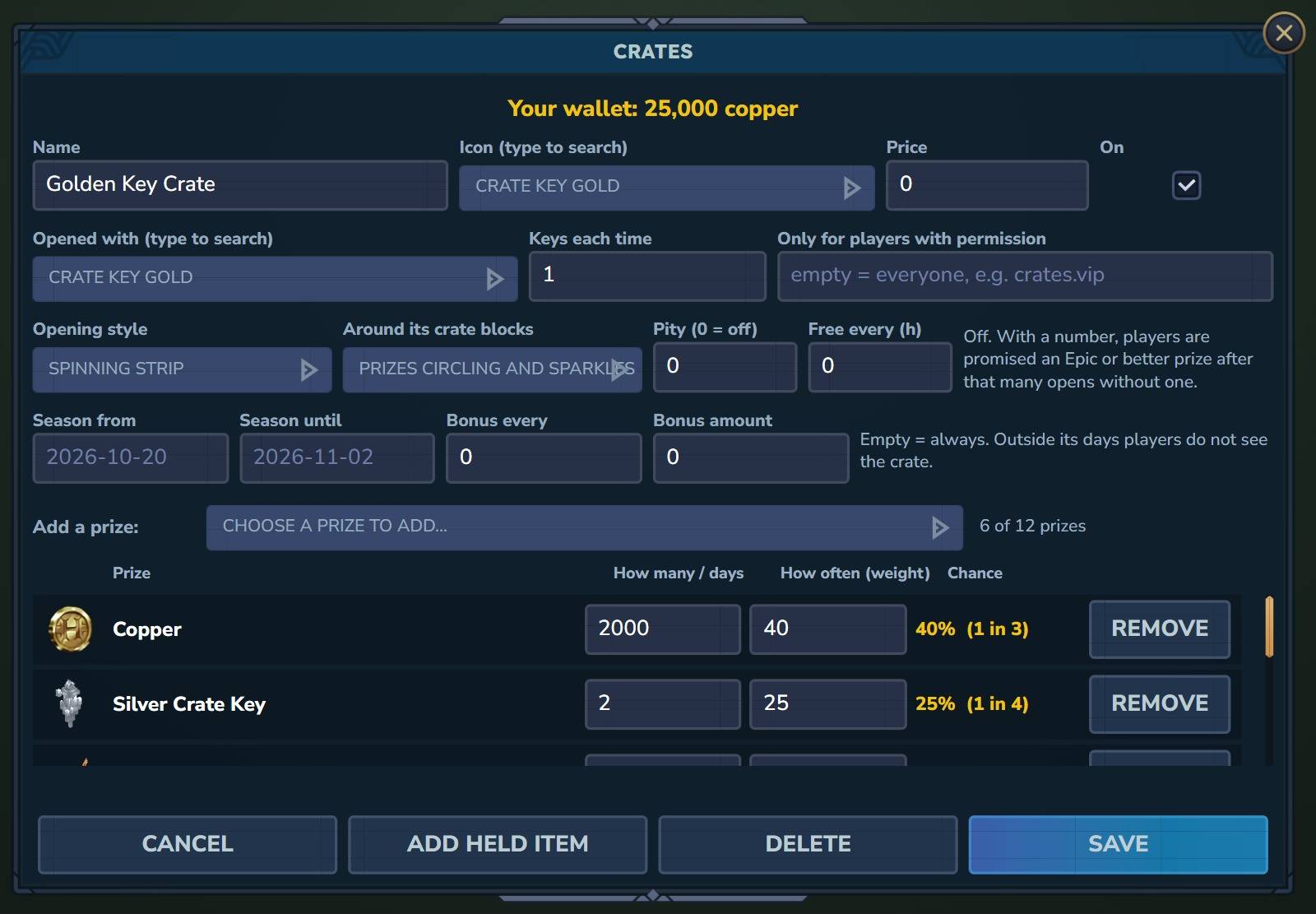Save the crate settings
Screen dimensions: 1316x914
point(1118,844)
